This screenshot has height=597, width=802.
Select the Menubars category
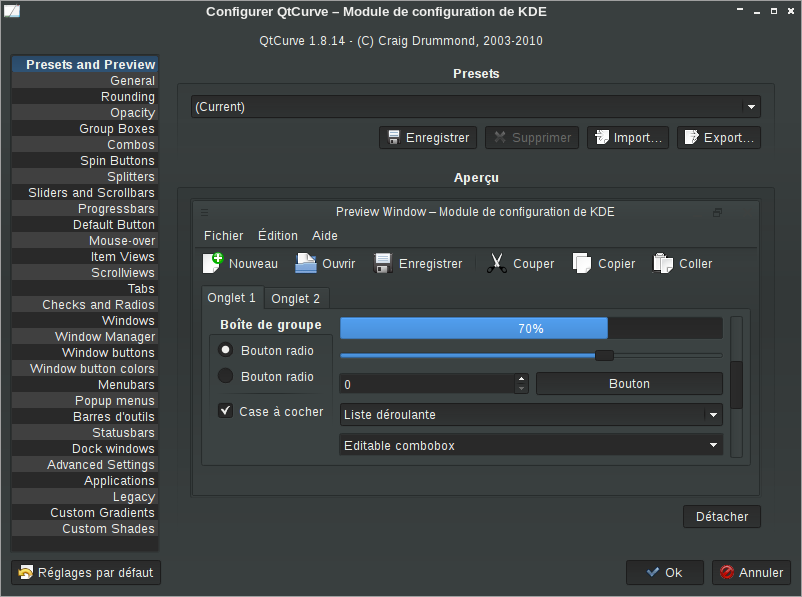(85, 384)
